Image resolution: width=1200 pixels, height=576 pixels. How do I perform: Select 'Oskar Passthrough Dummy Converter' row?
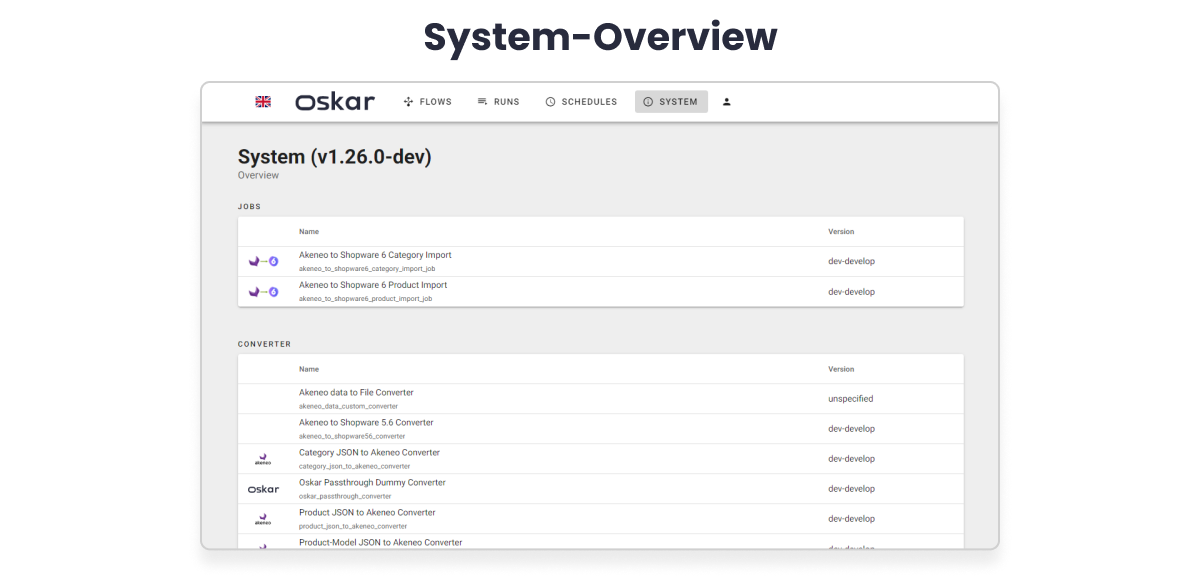click(x=601, y=489)
